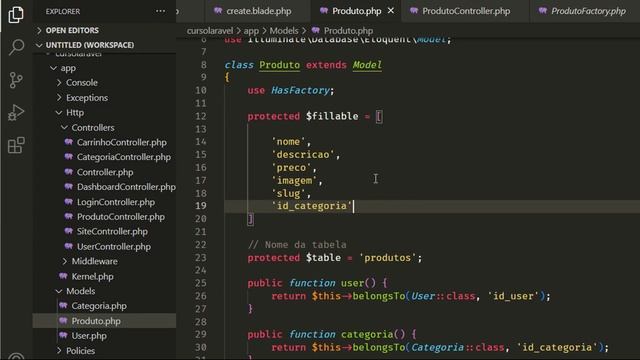This screenshot has height=360, width=640.
Task: Open the Run and Debug view
Action: click(x=16, y=113)
